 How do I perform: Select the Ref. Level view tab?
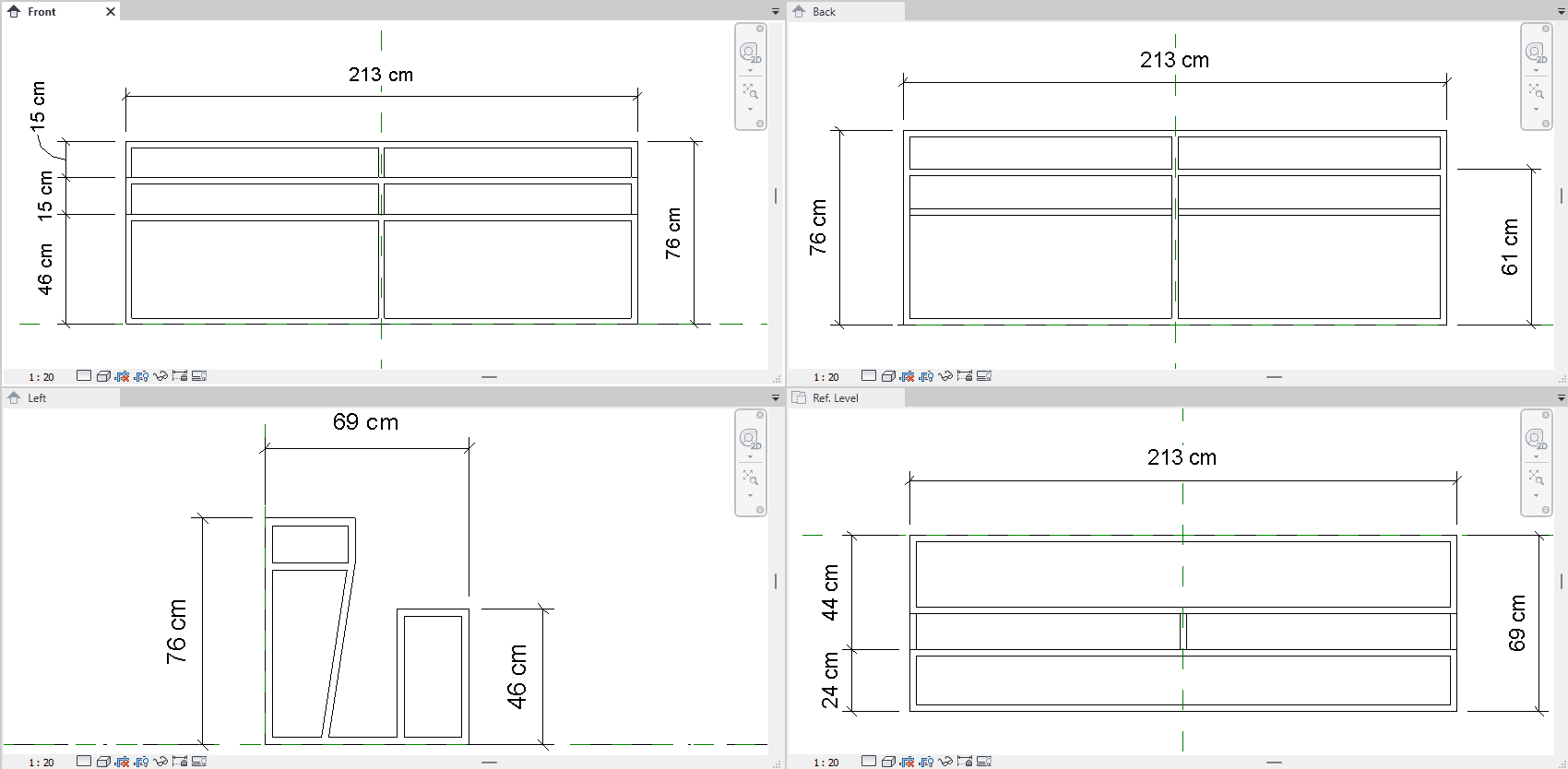point(835,398)
